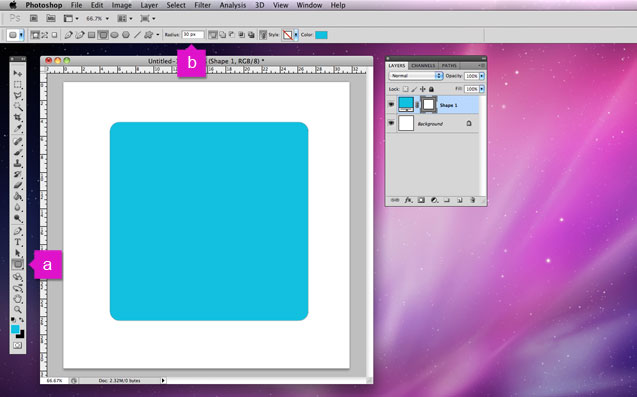Enable Shape Layers mode in options bar
Image resolution: width=637 pixels, height=397 pixels.
(x=35, y=35)
